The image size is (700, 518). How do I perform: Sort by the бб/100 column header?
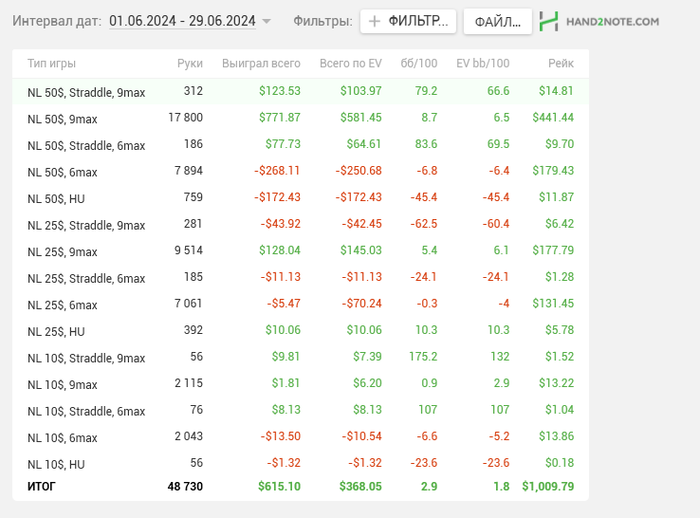click(x=419, y=63)
